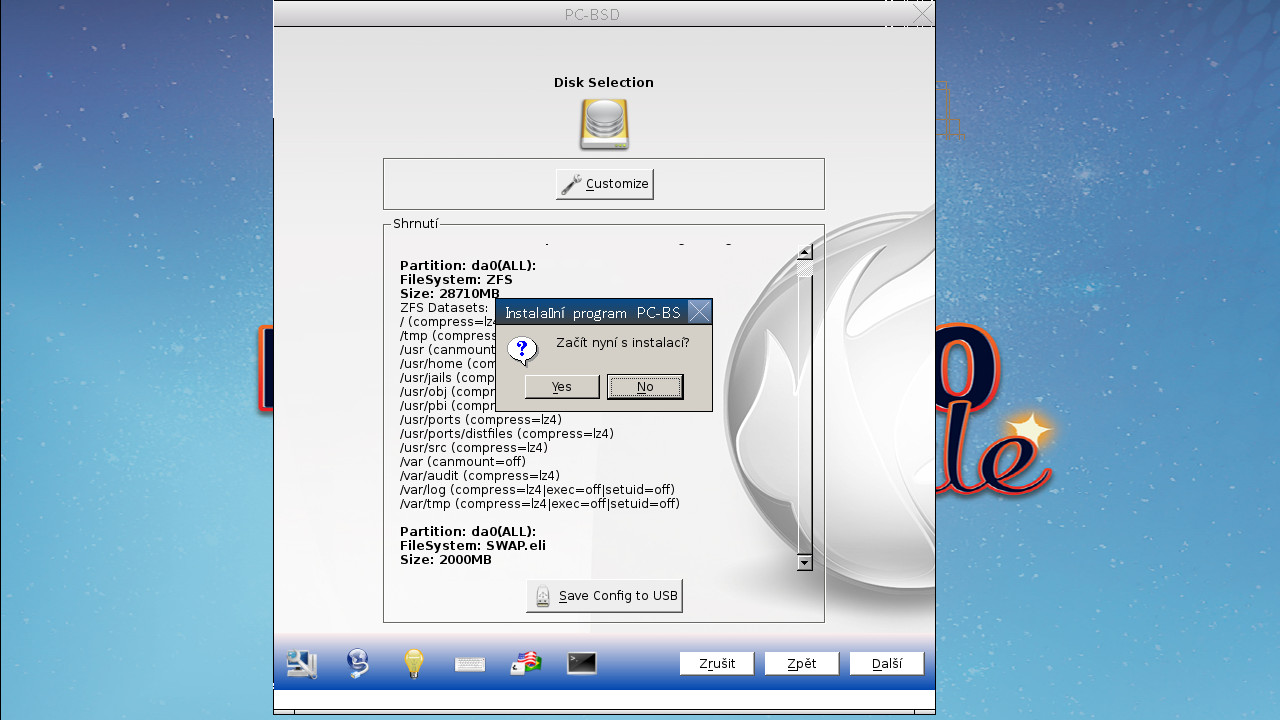Select '/var/log' dataset line
1280x720 pixels.
[x=538, y=490]
